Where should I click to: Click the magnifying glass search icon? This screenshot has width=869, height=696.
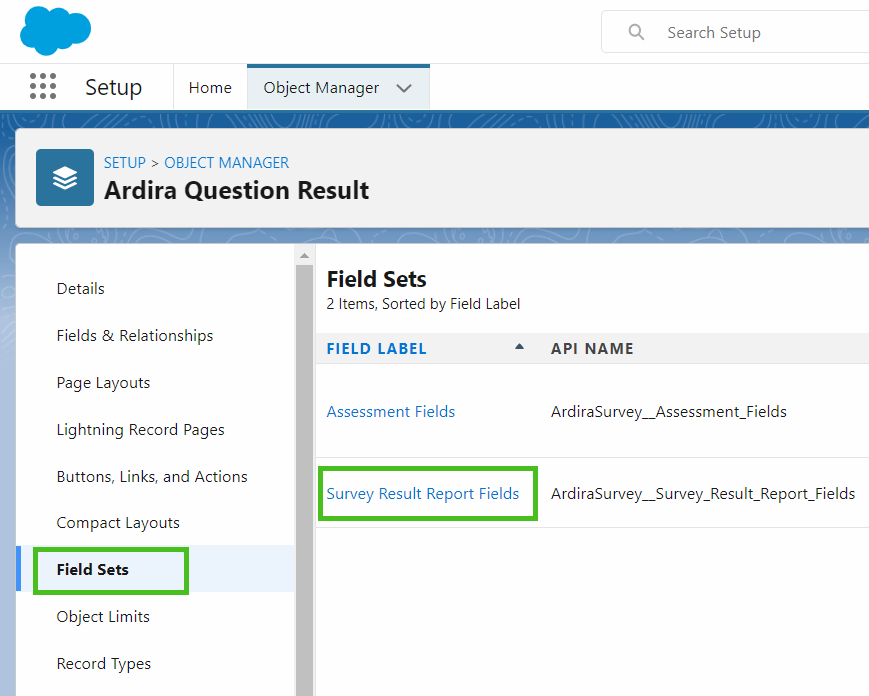pos(636,32)
